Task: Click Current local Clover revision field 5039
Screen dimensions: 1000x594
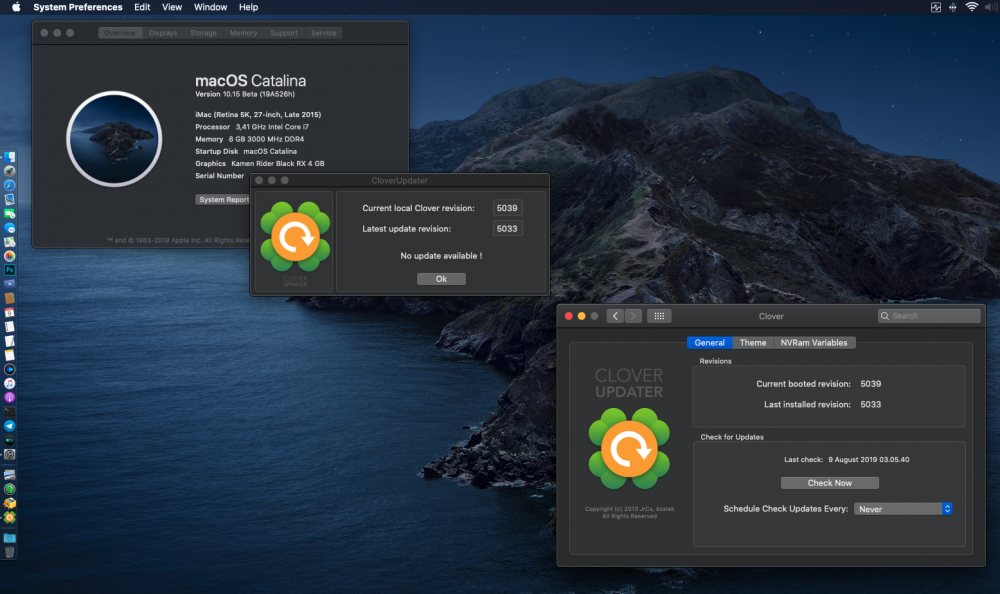Action: point(508,208)
